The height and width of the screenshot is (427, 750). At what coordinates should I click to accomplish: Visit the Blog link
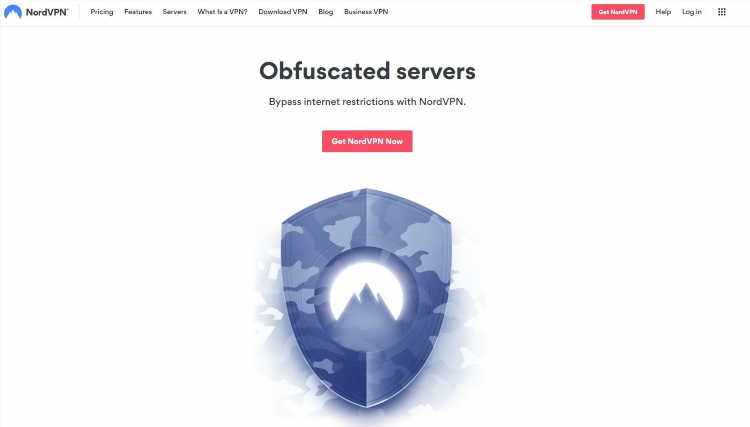click(326, 12)
